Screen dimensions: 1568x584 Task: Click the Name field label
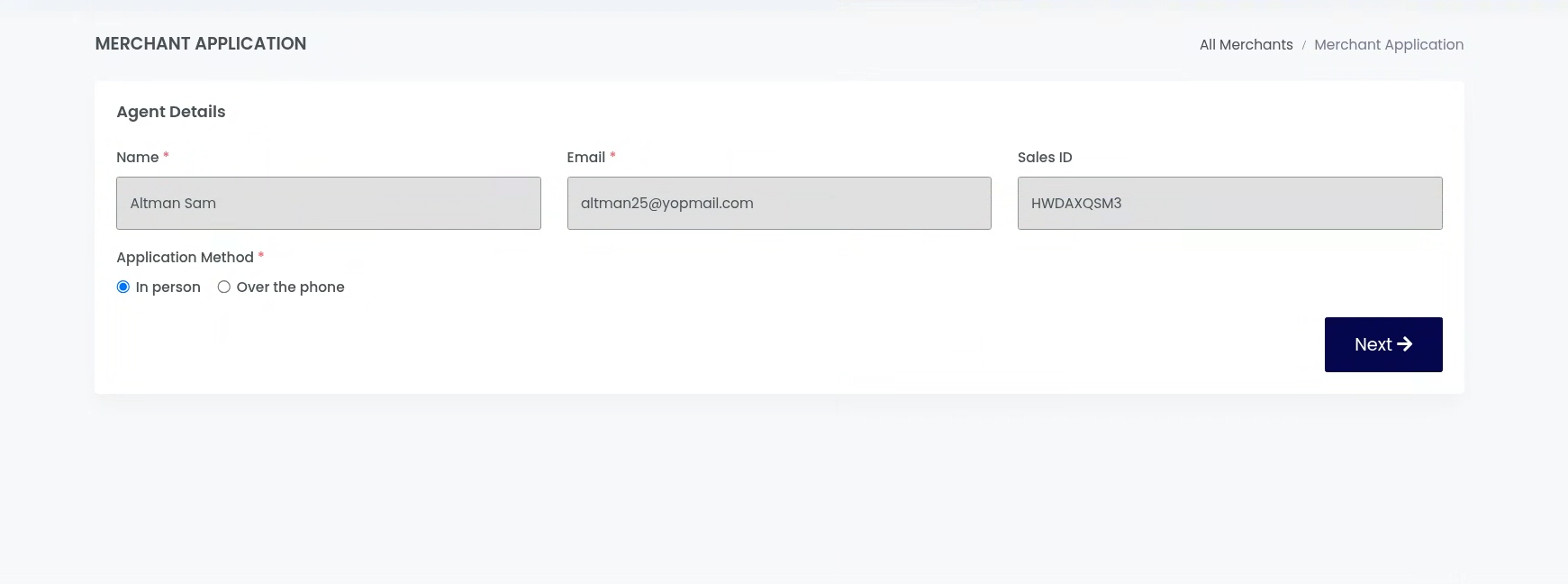(137, 157)
